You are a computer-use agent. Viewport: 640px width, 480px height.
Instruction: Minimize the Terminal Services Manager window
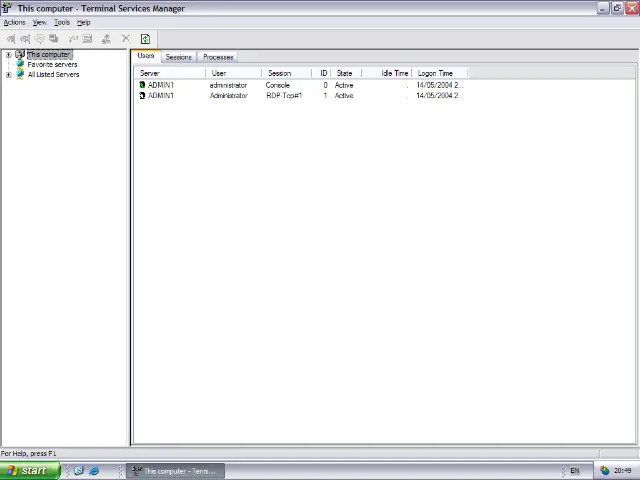(603, 8)
